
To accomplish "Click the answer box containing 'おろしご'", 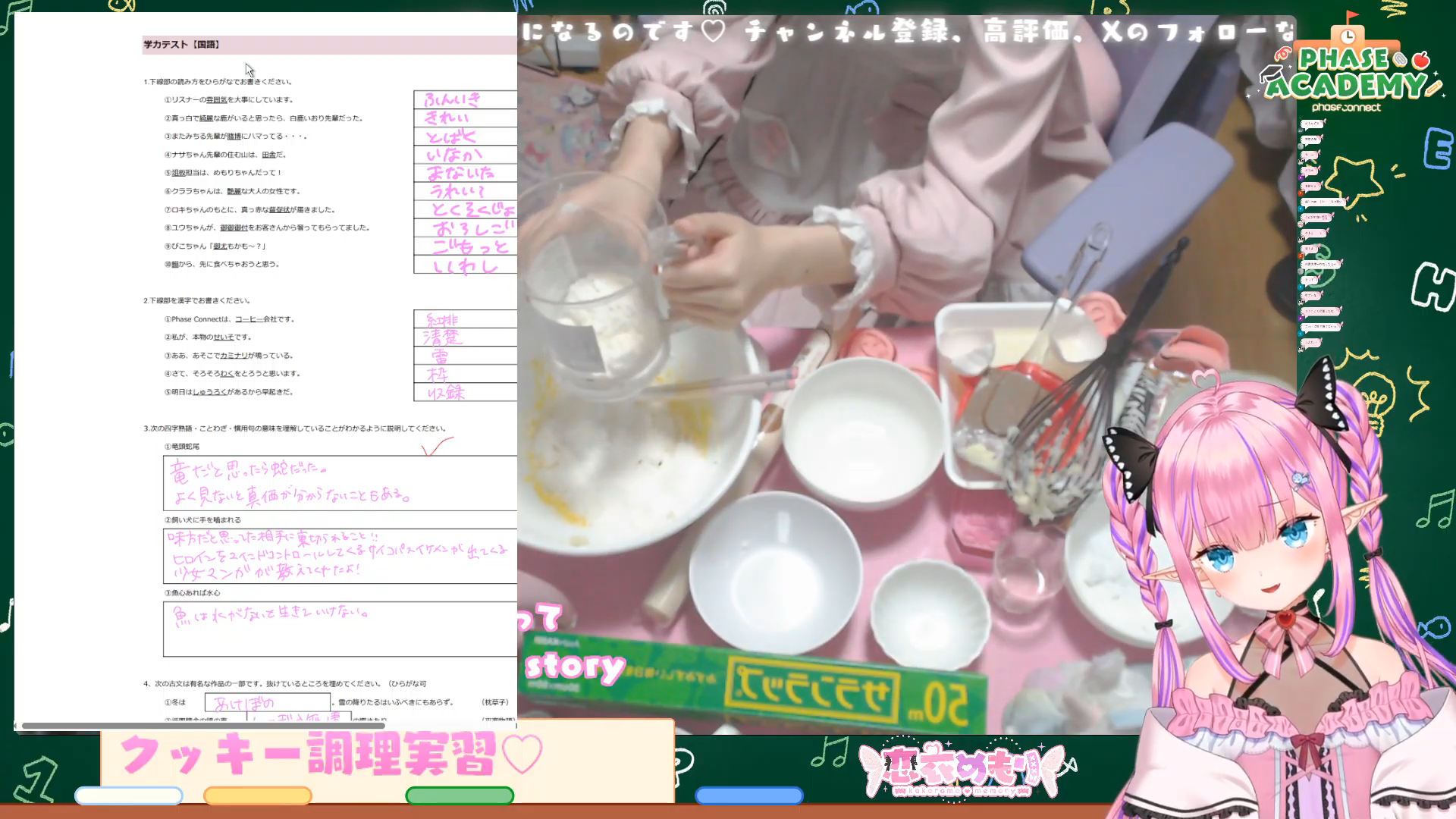I will 466,228.
